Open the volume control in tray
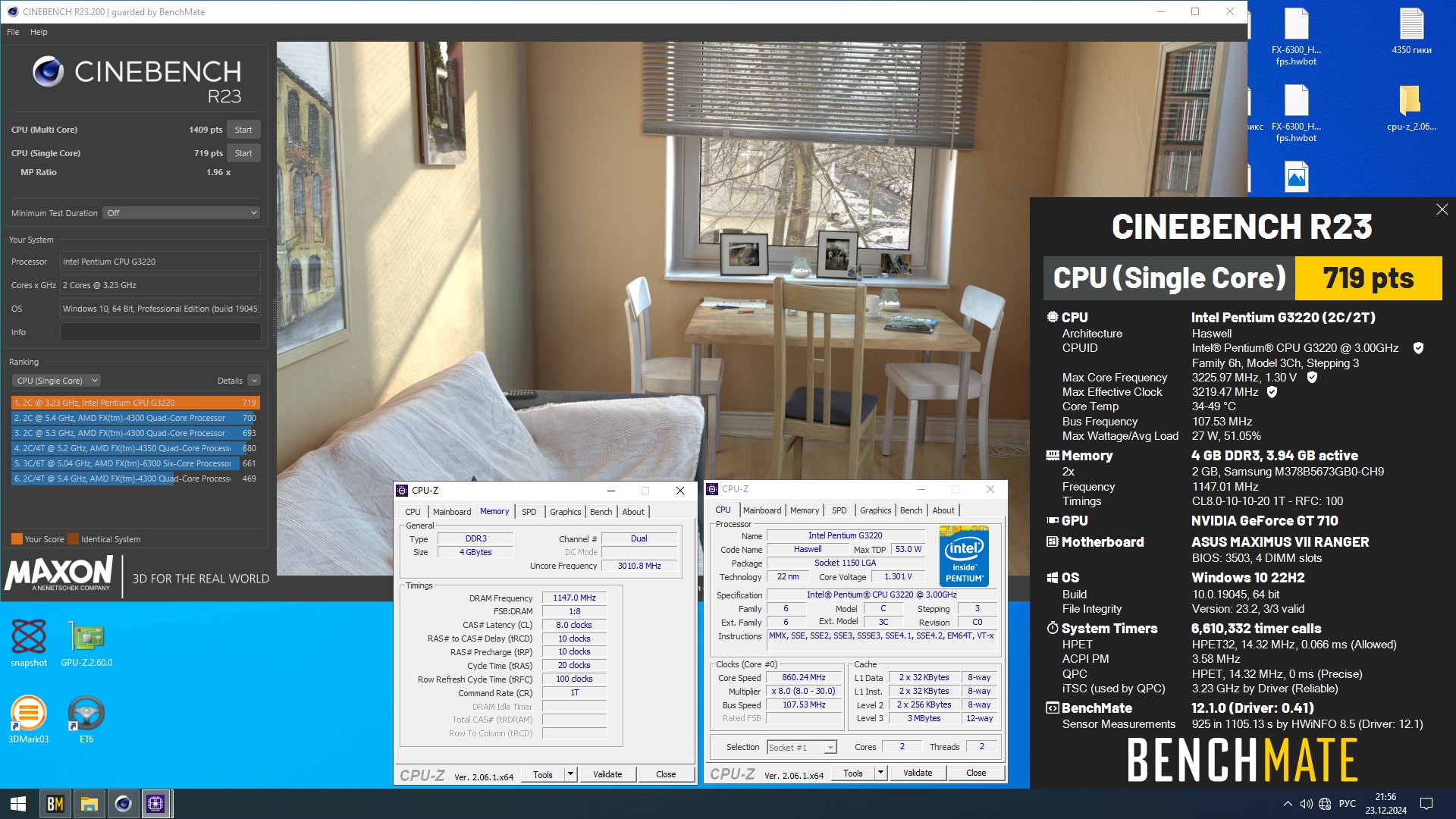The height and width of the screenshot is (819, 1456). point(1306,804)
